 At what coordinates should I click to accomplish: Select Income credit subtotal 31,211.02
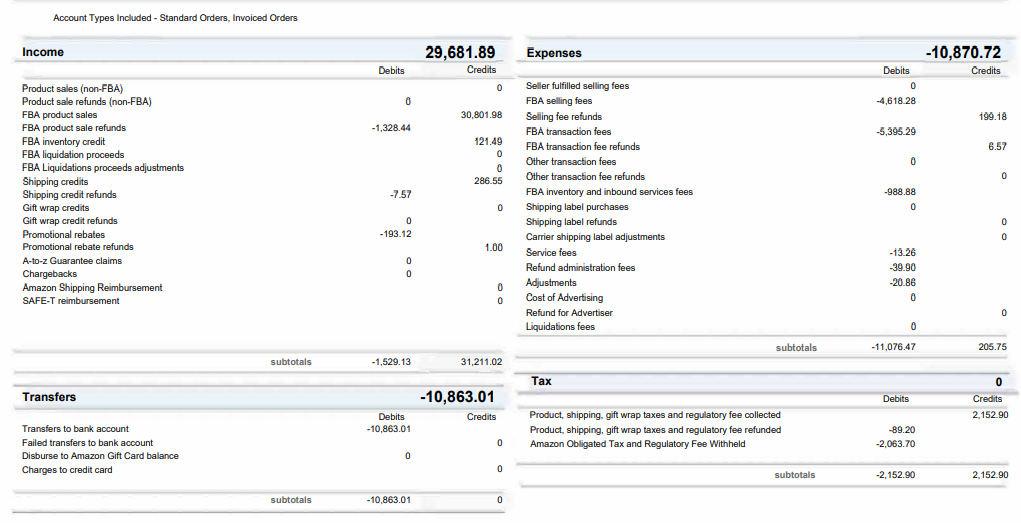[x=481, y=362]
